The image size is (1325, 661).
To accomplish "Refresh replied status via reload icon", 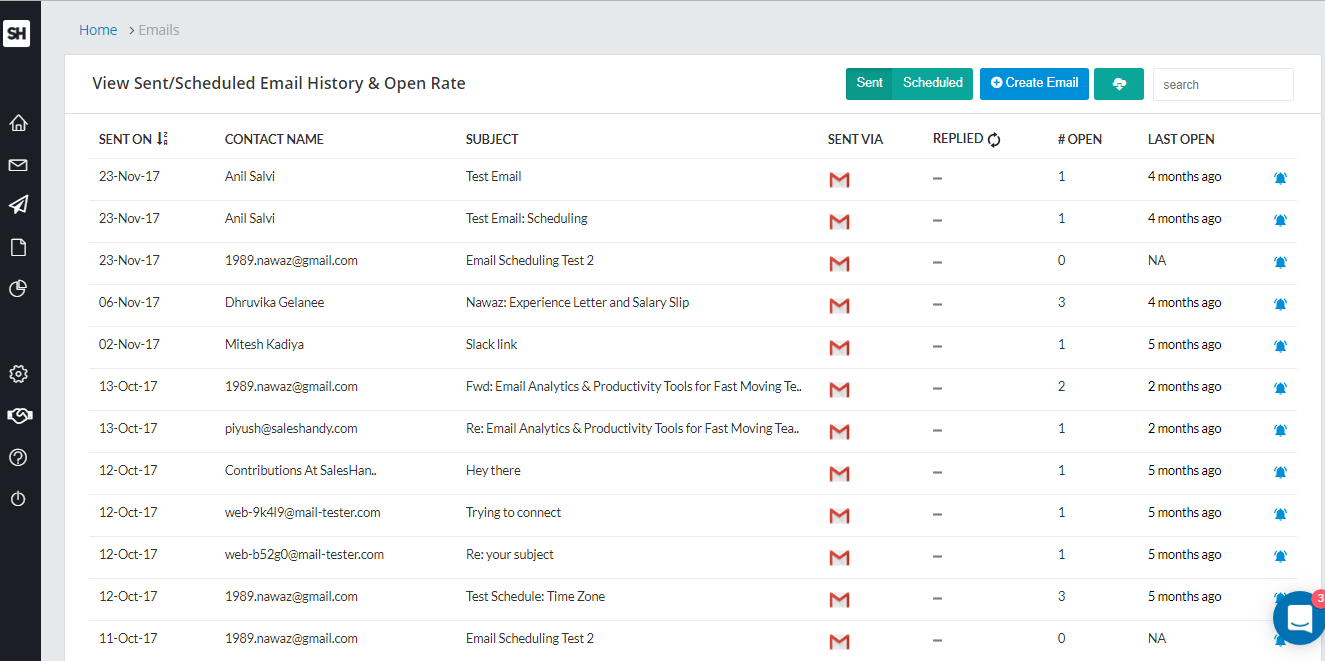I will pos(994,140).
